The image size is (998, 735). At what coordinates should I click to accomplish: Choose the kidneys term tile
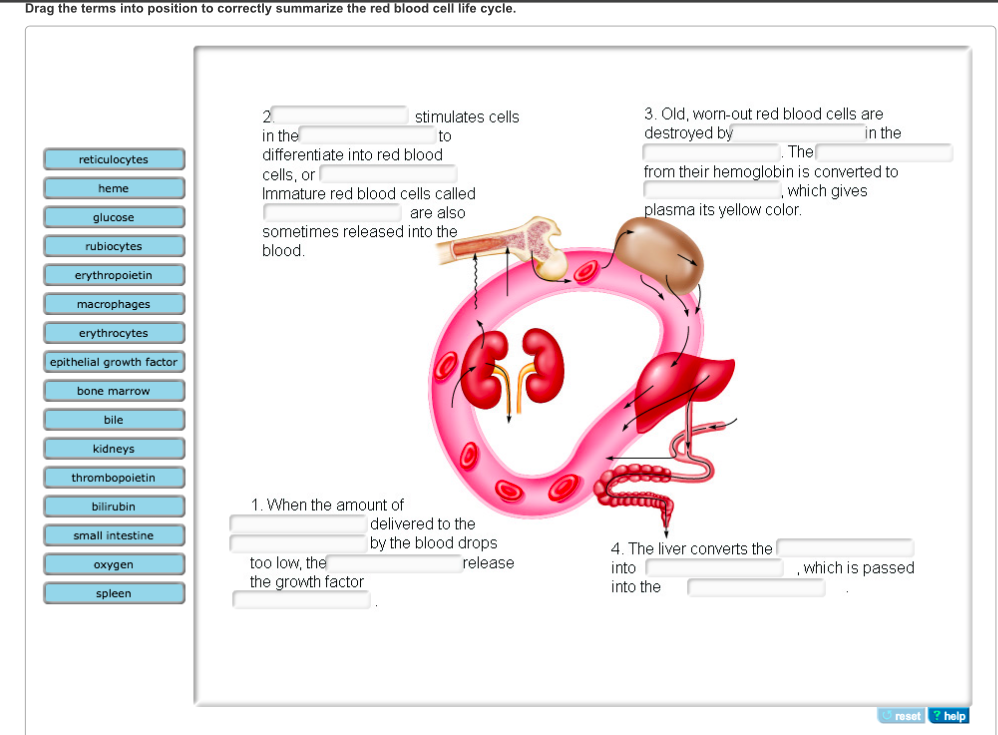coord(114,449)
